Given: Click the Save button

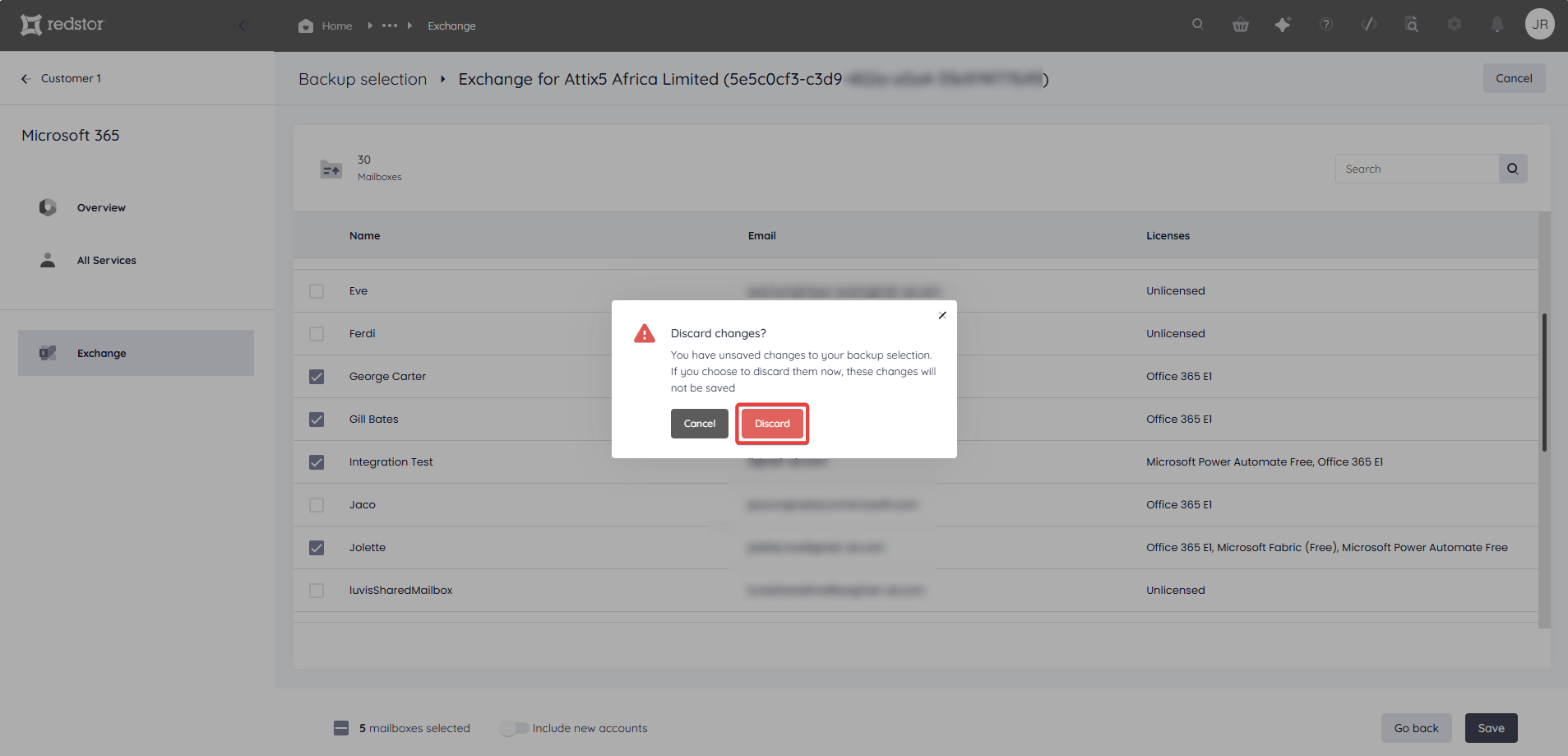Looking at the screenshot, I should (x=1491, y=728).
